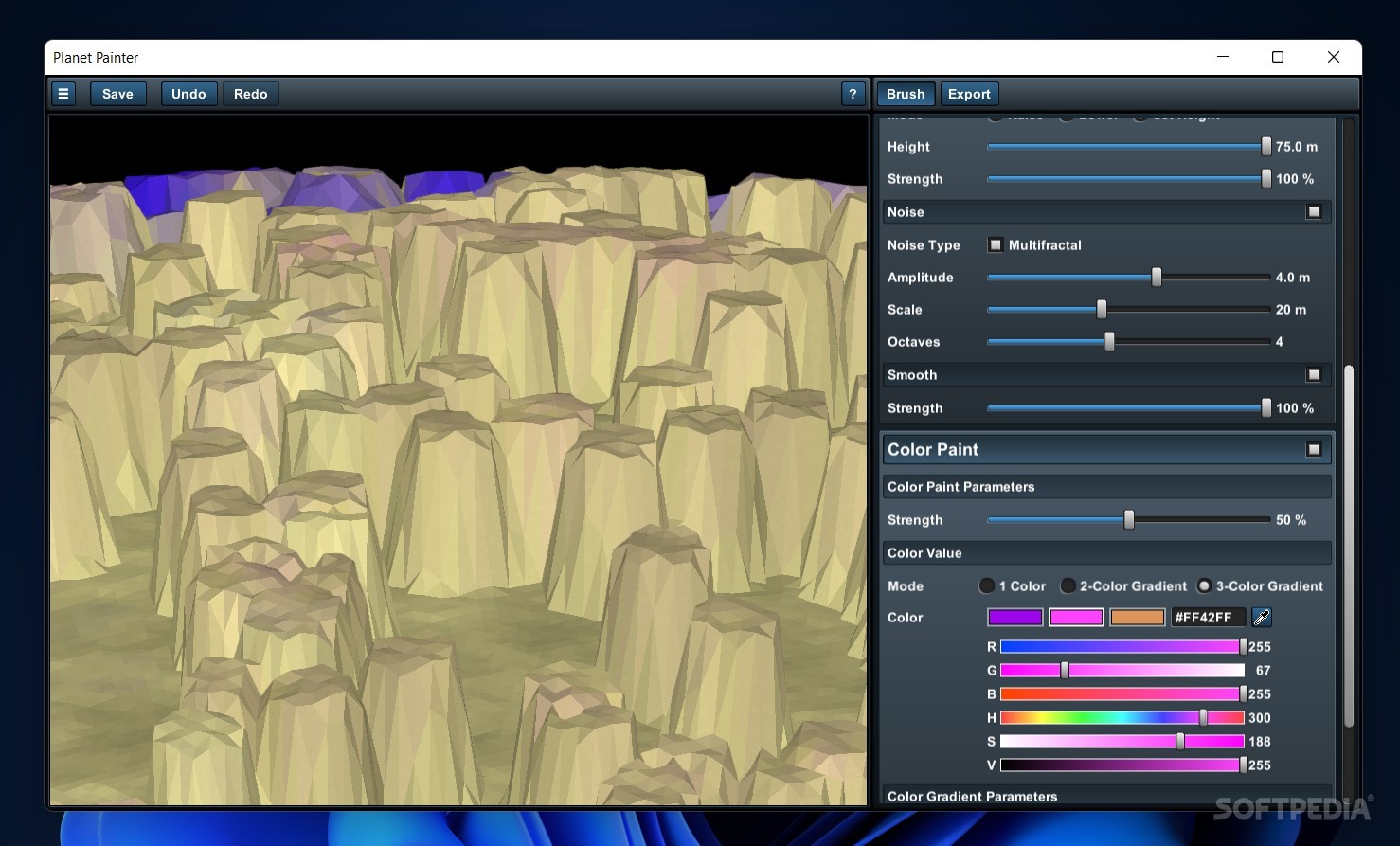This screenshot has width=1400, height=846.
Task: Adjust the Color Paint Strength slider
Action: point(1129,520)
